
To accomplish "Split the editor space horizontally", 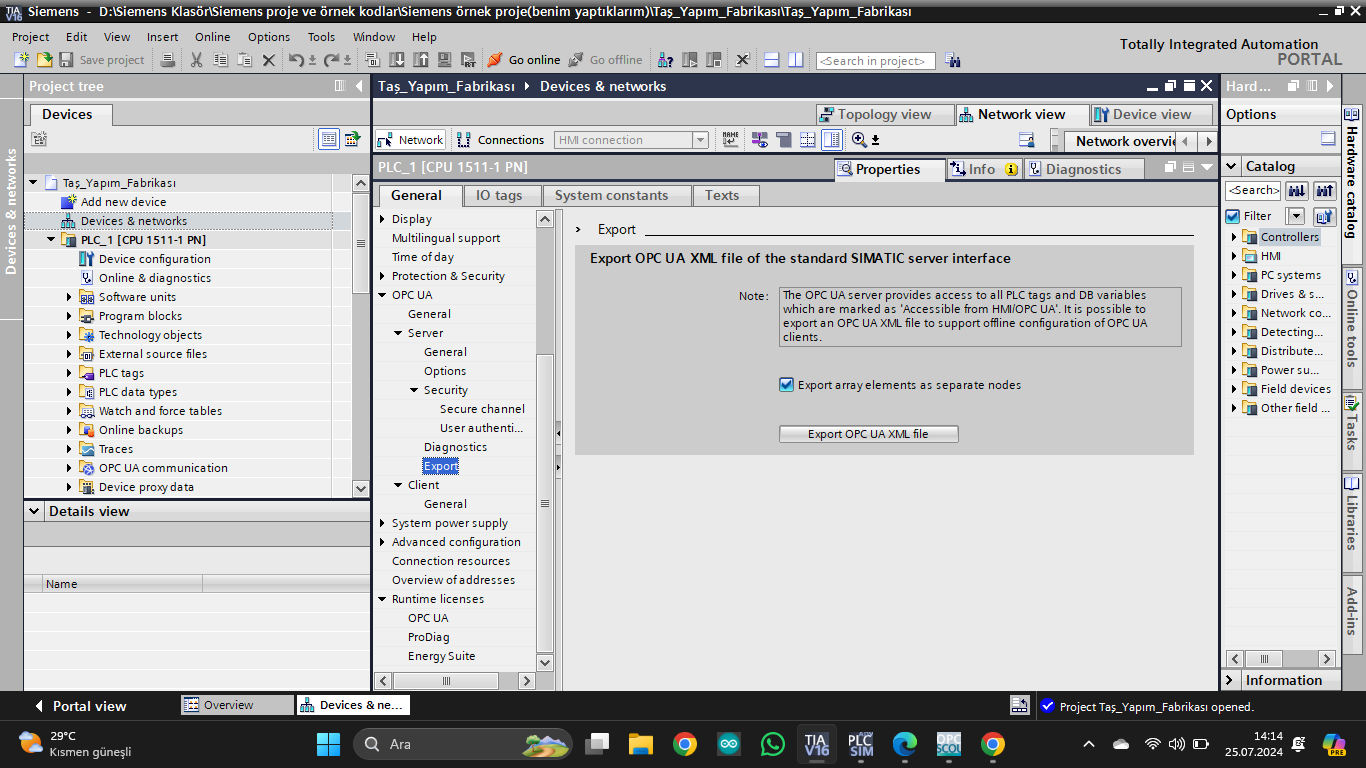I will [x=771, y=60].
